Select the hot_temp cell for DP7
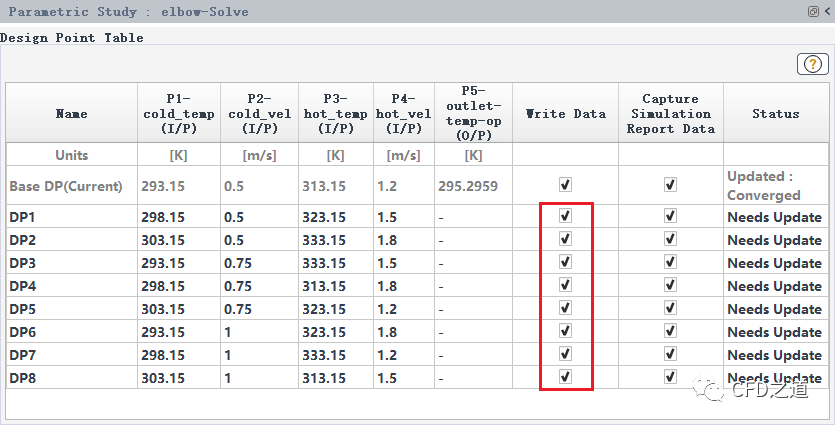Viewport: 835px width, 425px height. (324, 355)
